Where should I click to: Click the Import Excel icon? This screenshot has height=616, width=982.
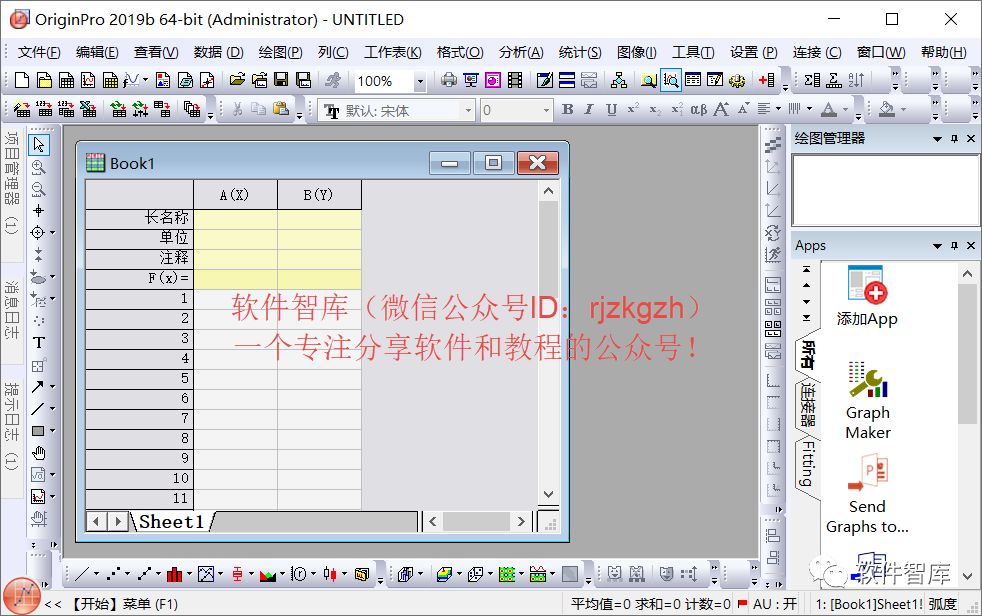88,110
